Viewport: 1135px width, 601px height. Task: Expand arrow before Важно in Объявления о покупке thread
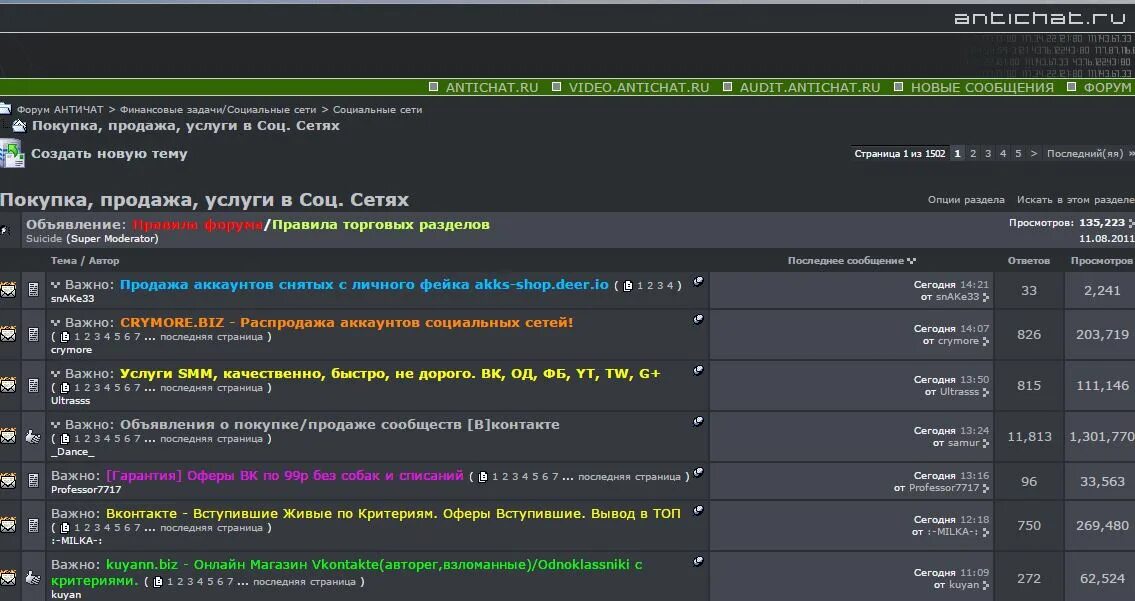(x=56, y=424)
